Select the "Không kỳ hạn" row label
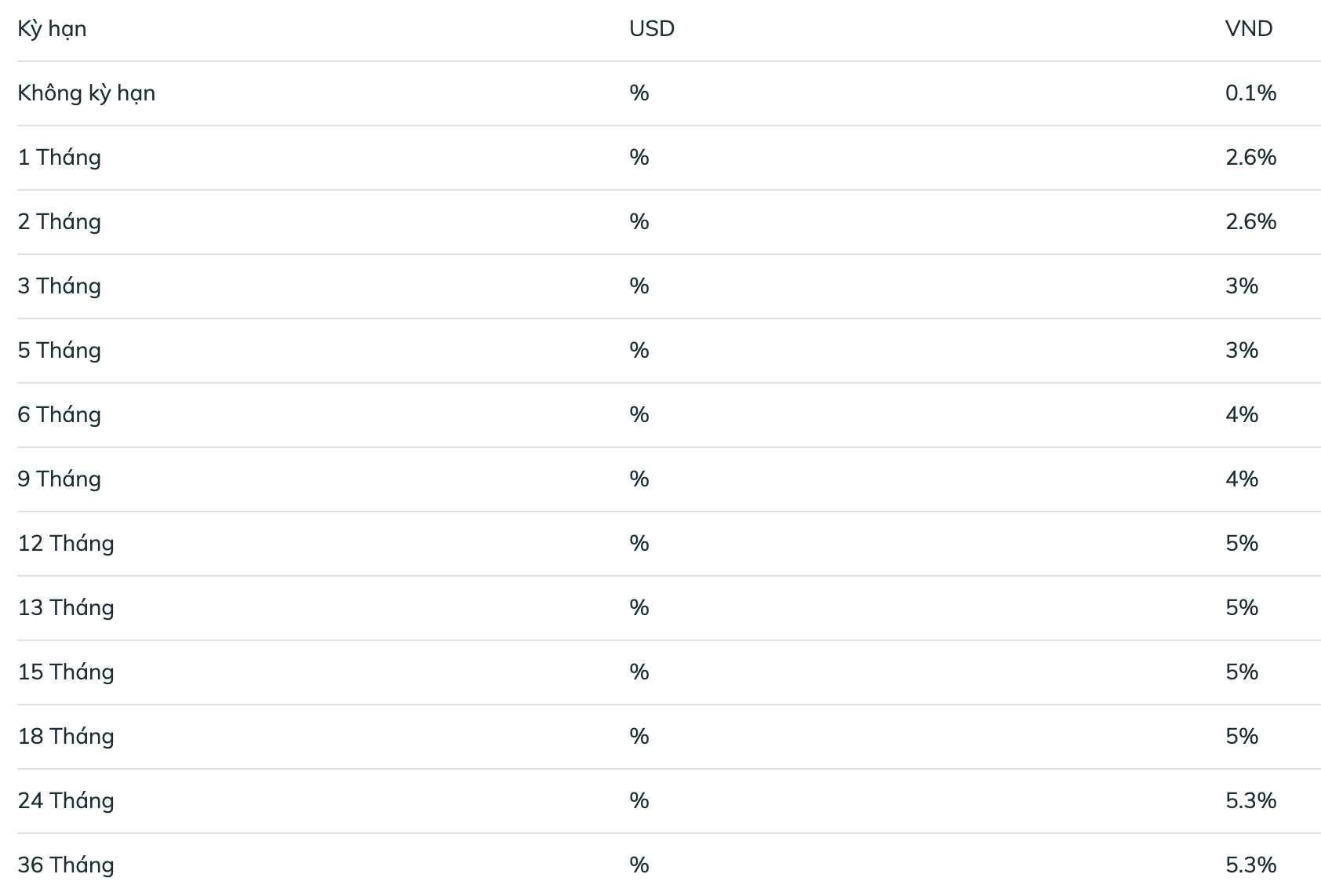 (x=86, y=93)
